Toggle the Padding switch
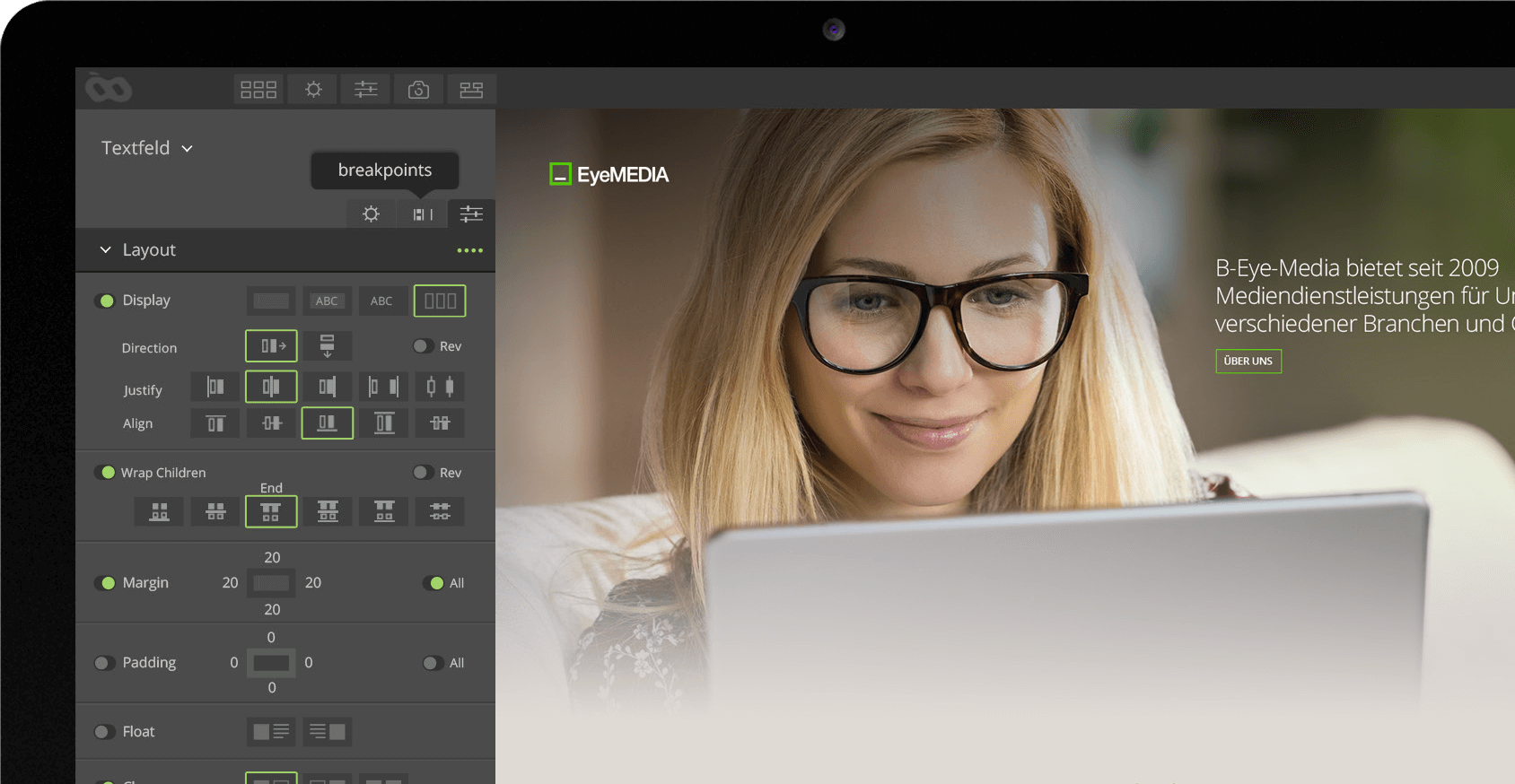The width and height of the screenshot is (1515, 784). tap(104, 663)
